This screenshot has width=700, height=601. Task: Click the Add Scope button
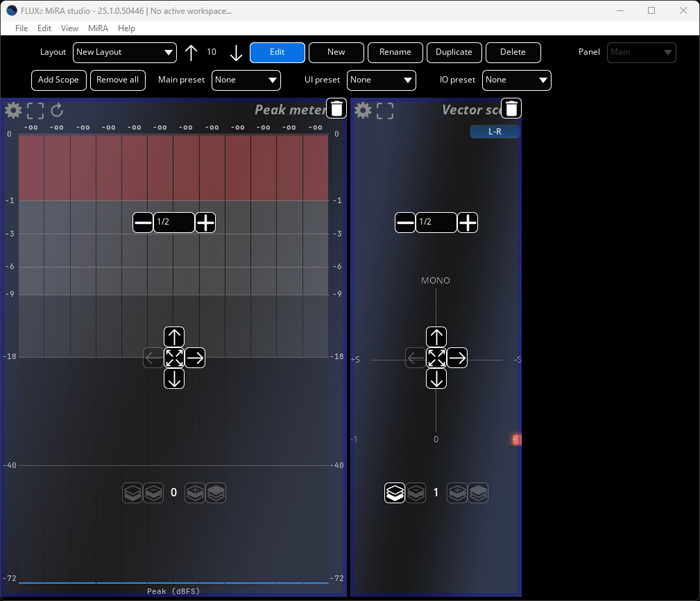click(x=58, y=80)
